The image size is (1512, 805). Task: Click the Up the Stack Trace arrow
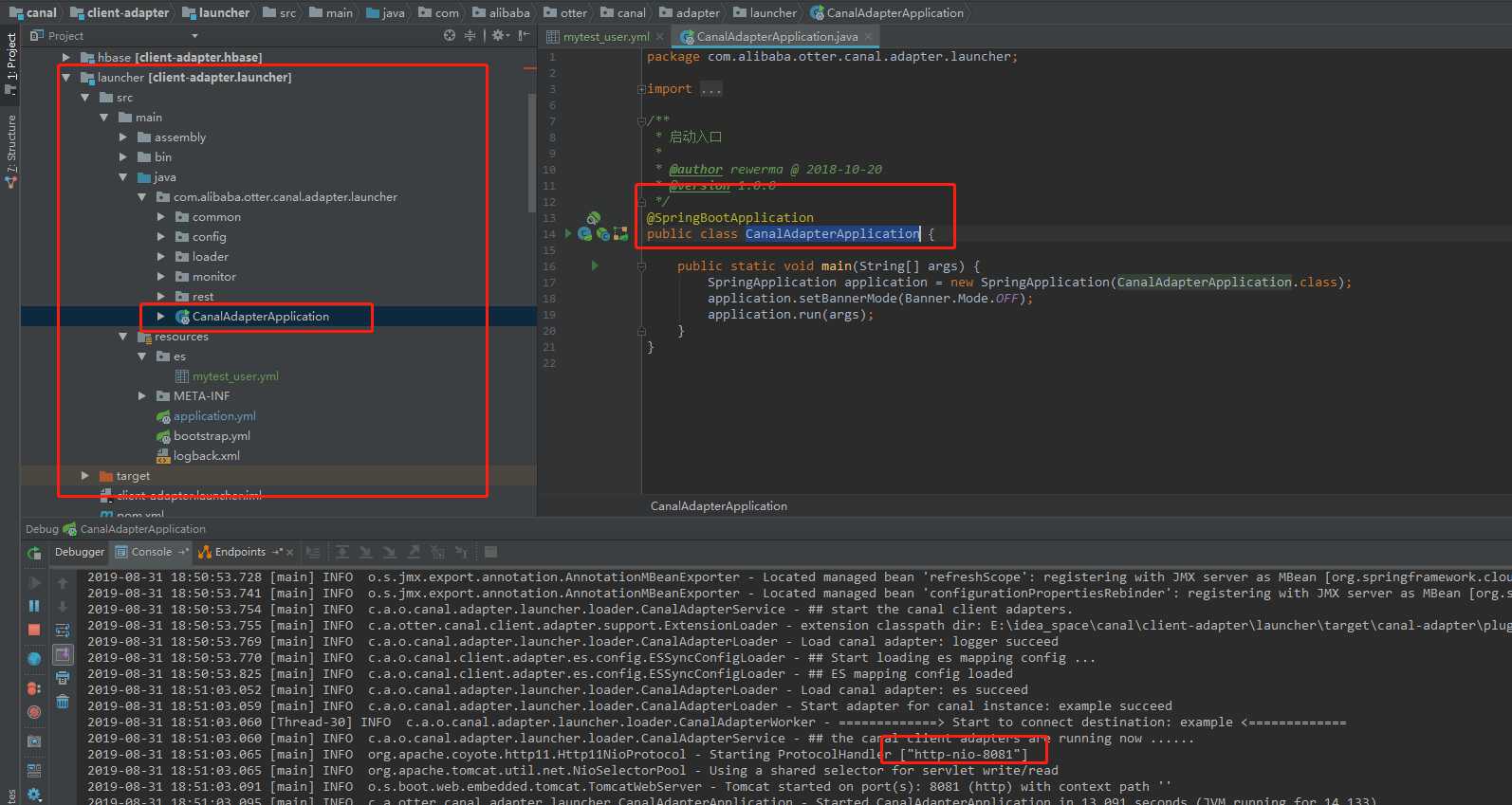tap(63, 582)
